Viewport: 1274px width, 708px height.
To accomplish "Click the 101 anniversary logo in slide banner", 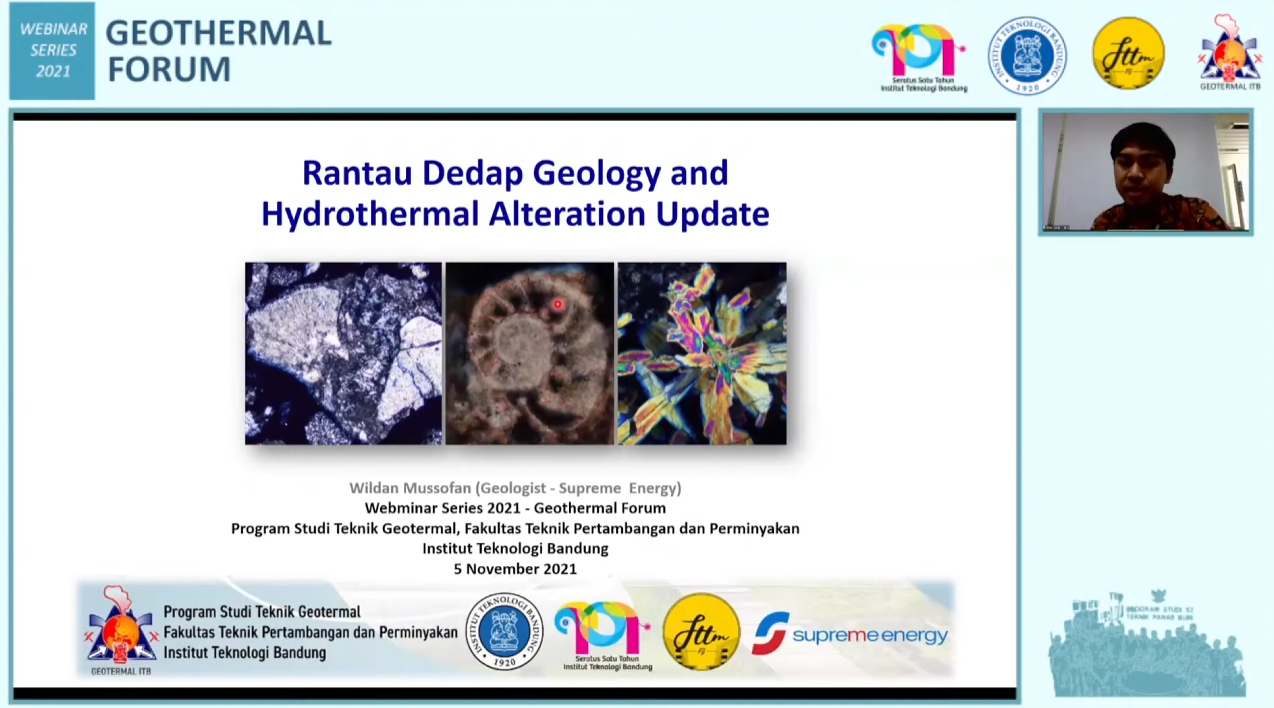I will tap(602, 633).
